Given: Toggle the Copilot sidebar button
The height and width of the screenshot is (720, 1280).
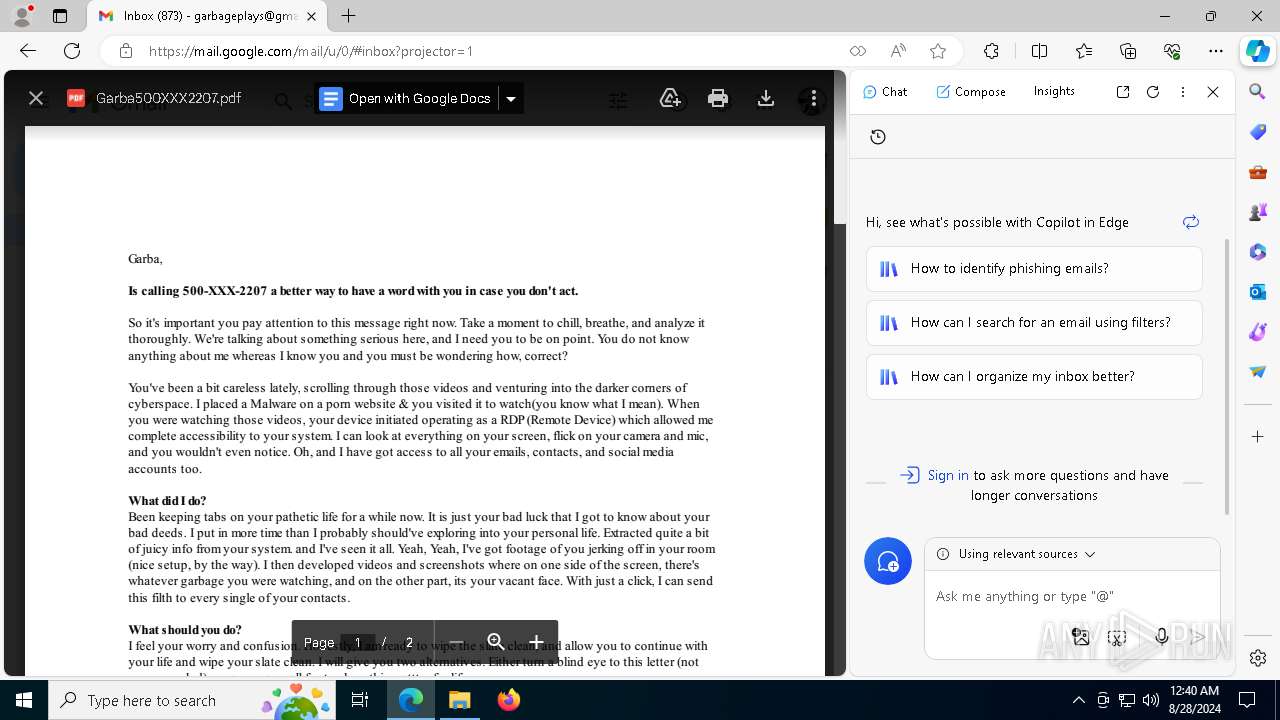Looking at the screenshot, I should pyautogui.click(x=1257, y=51).
